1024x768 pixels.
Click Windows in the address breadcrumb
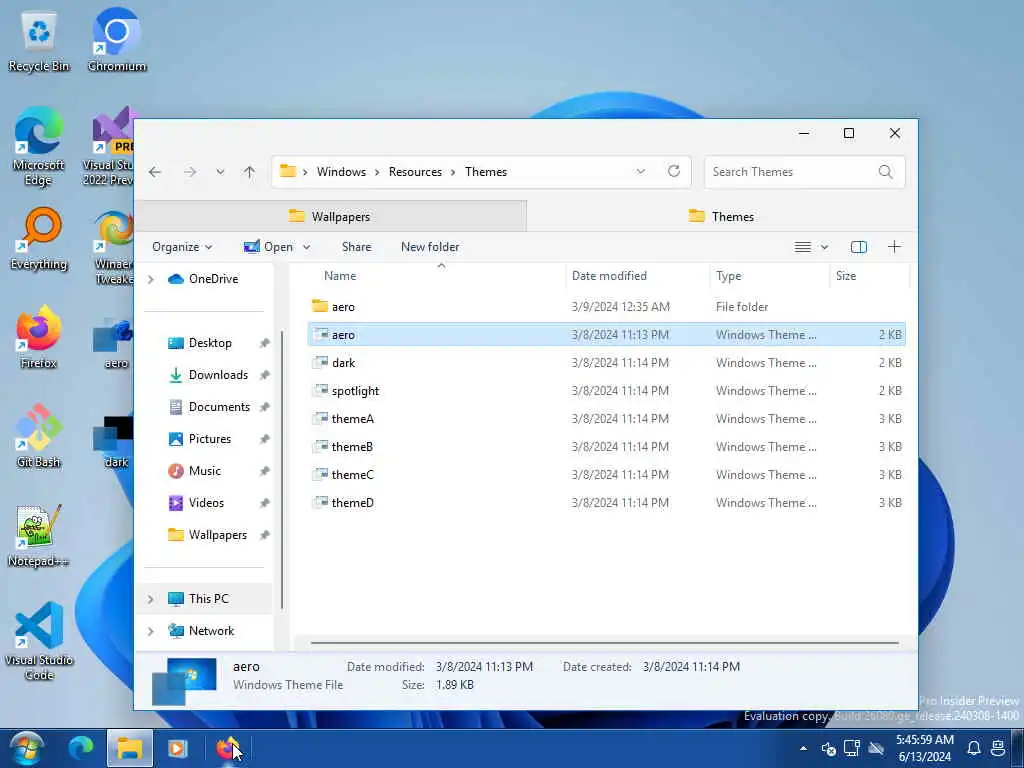(342, 172)
